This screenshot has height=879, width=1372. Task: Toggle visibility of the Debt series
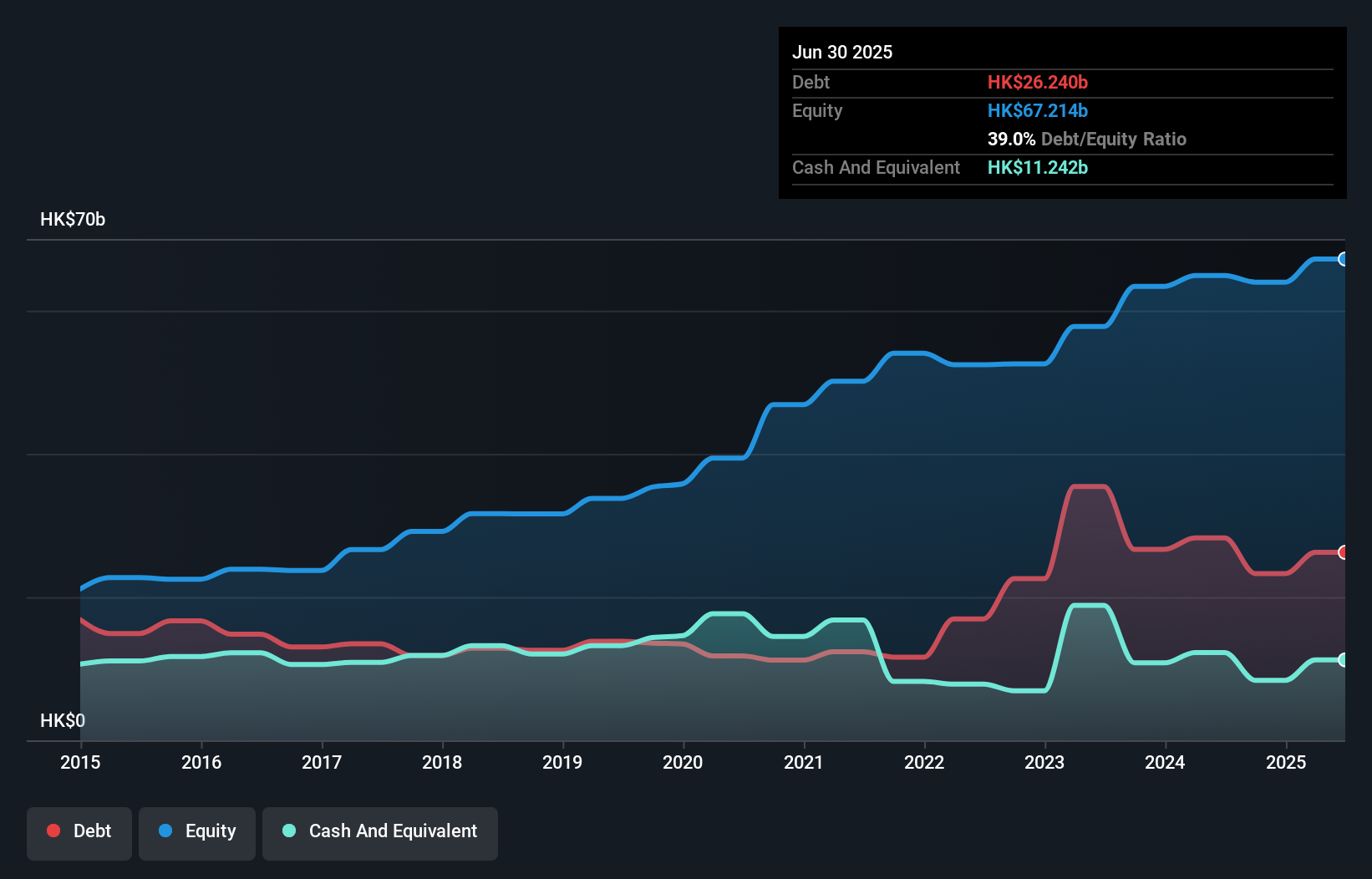point(79,831)
